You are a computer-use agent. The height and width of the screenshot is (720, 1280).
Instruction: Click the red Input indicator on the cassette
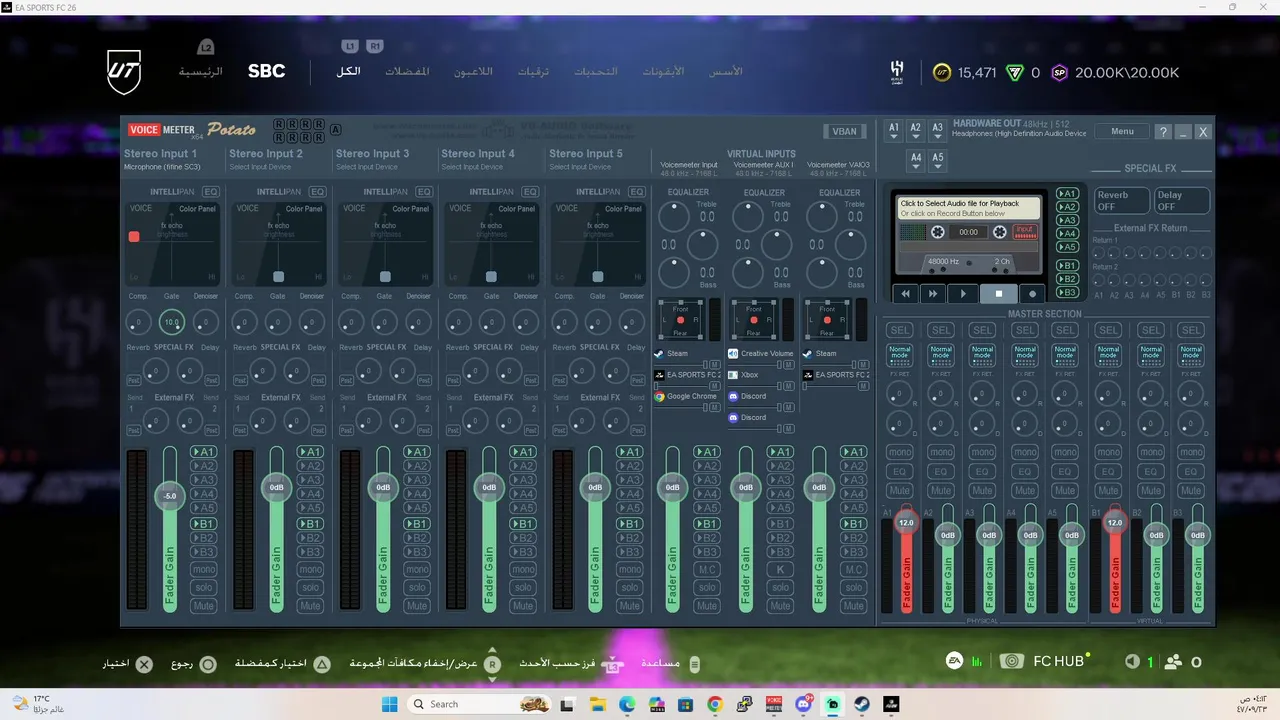tap(1025, 231)
